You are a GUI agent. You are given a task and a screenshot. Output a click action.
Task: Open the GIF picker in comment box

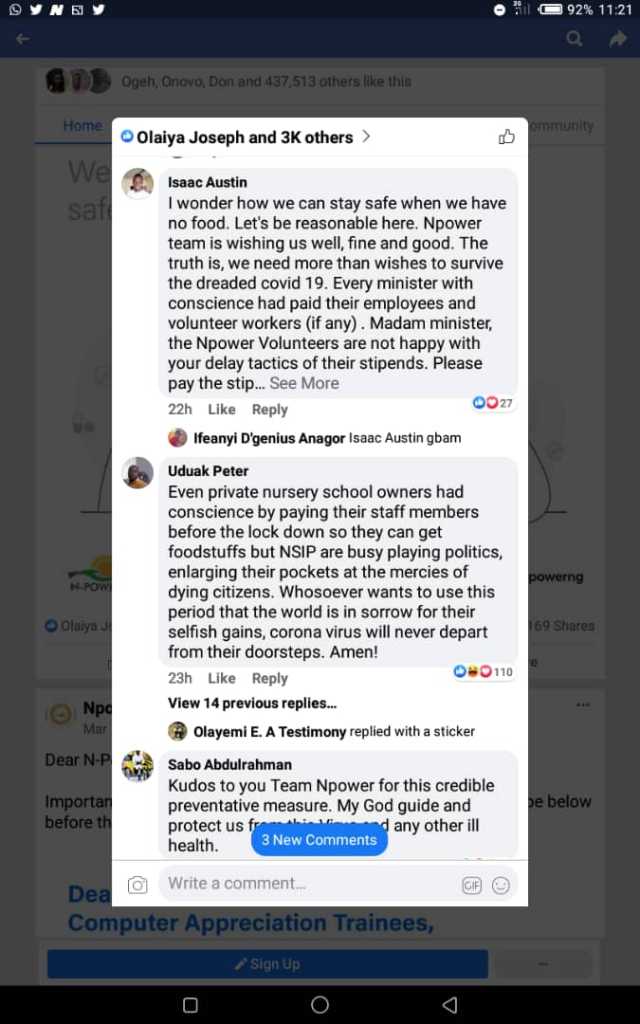472,885
